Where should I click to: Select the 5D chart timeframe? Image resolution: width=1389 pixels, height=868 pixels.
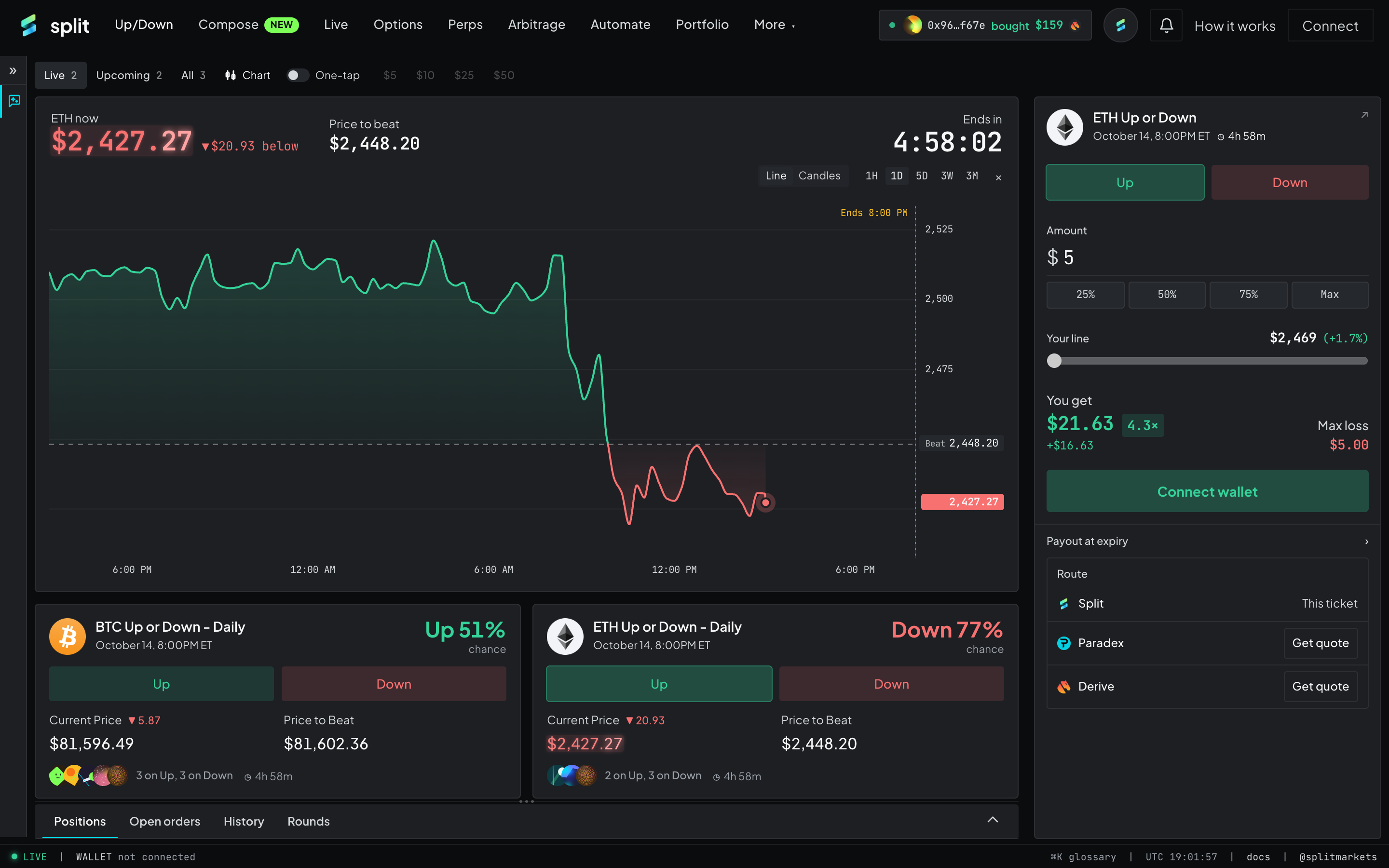(x=921, y=176)
